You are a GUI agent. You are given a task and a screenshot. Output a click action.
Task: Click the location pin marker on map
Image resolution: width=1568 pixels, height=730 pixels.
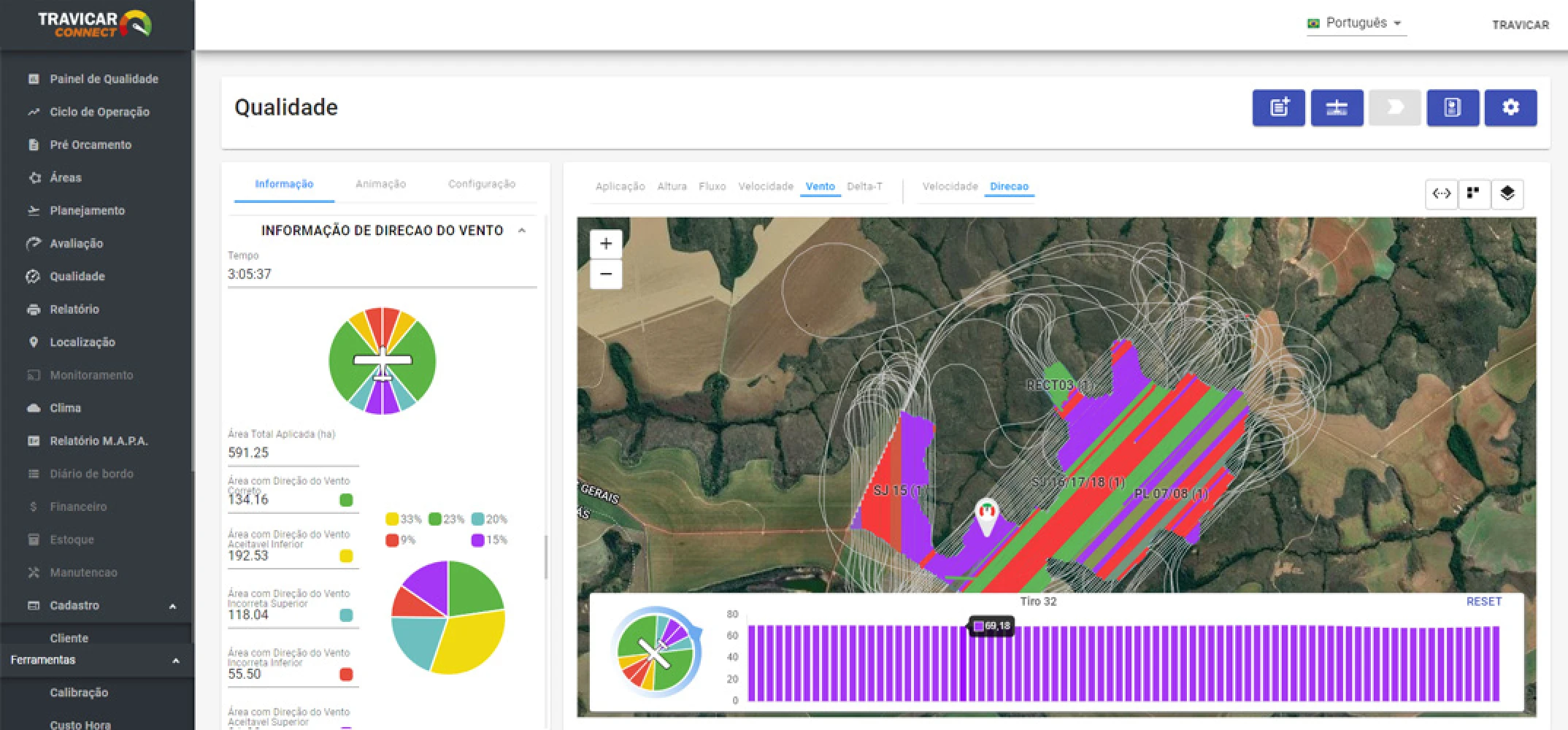(987, 515)
